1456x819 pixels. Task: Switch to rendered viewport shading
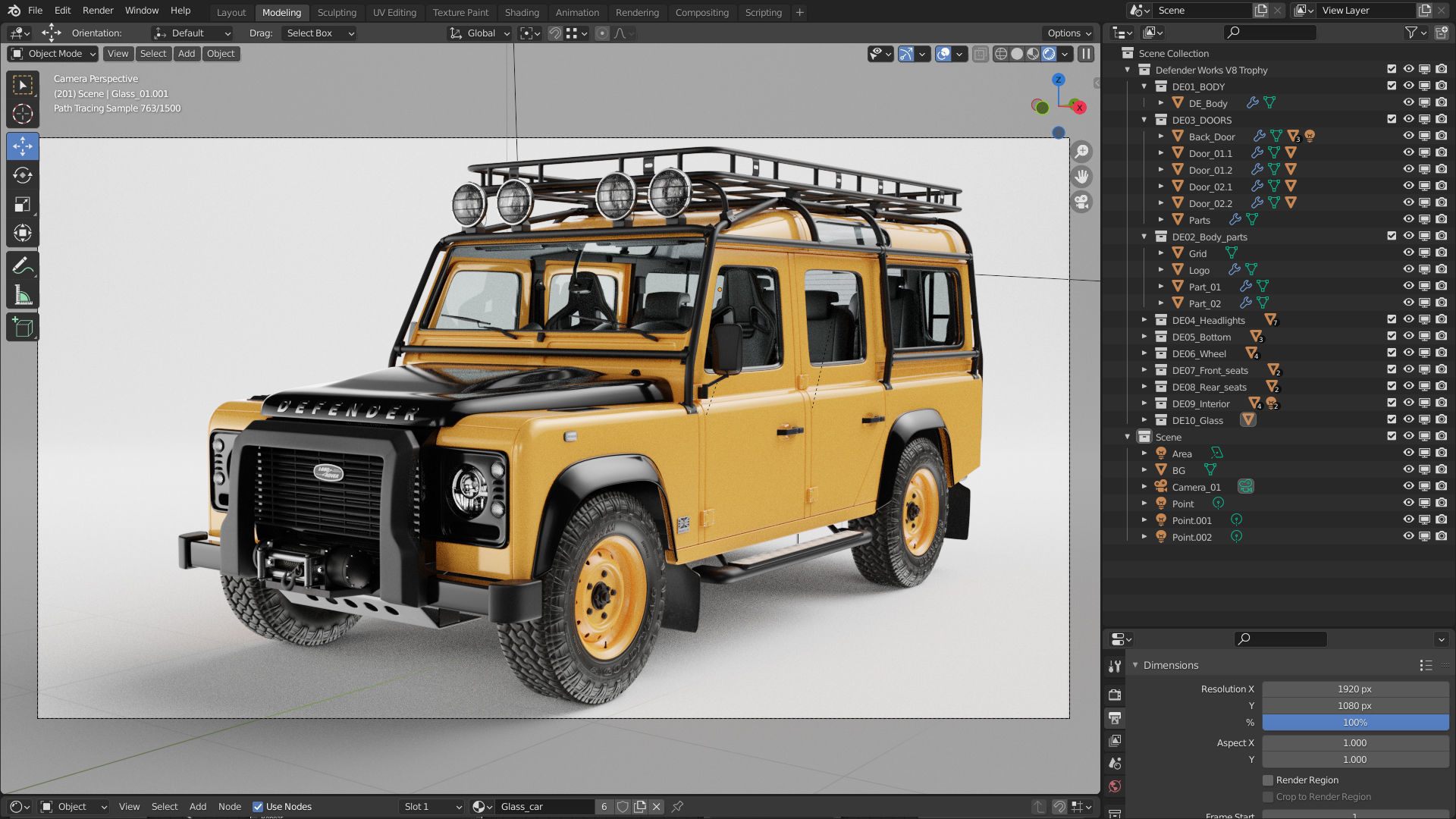1049,54
